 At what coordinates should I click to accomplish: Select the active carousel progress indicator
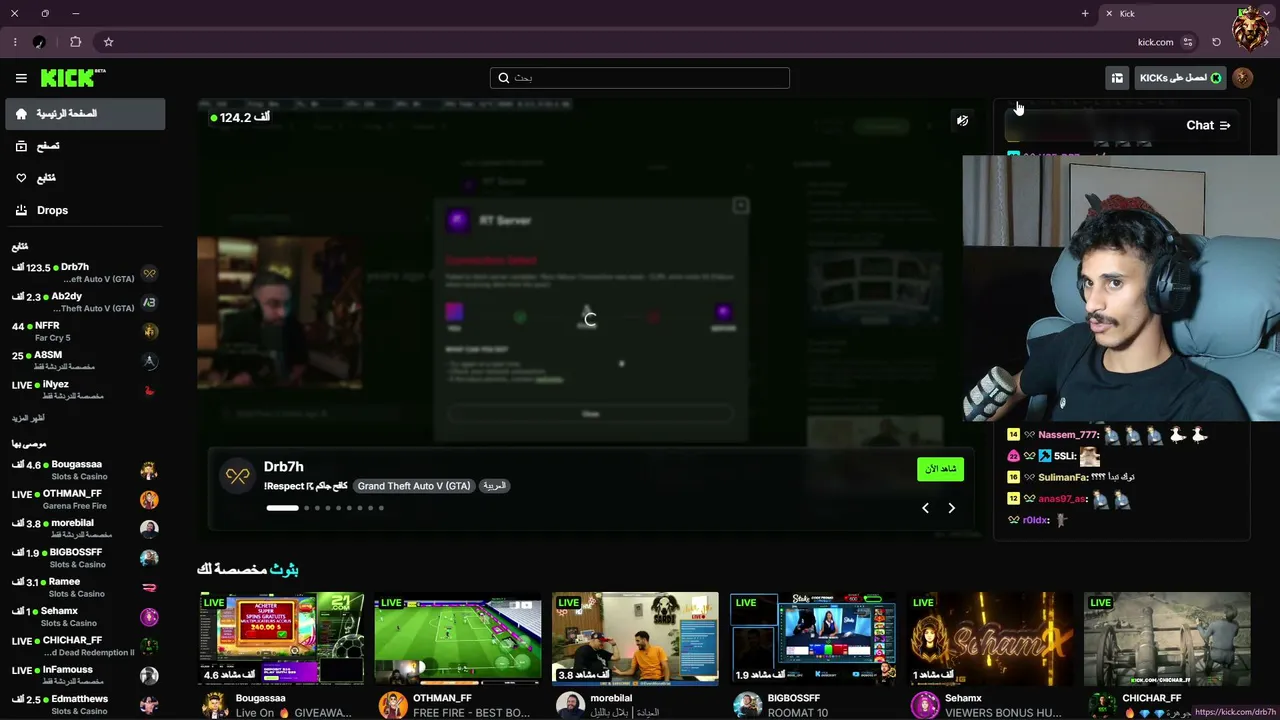[x=282, y=508]
